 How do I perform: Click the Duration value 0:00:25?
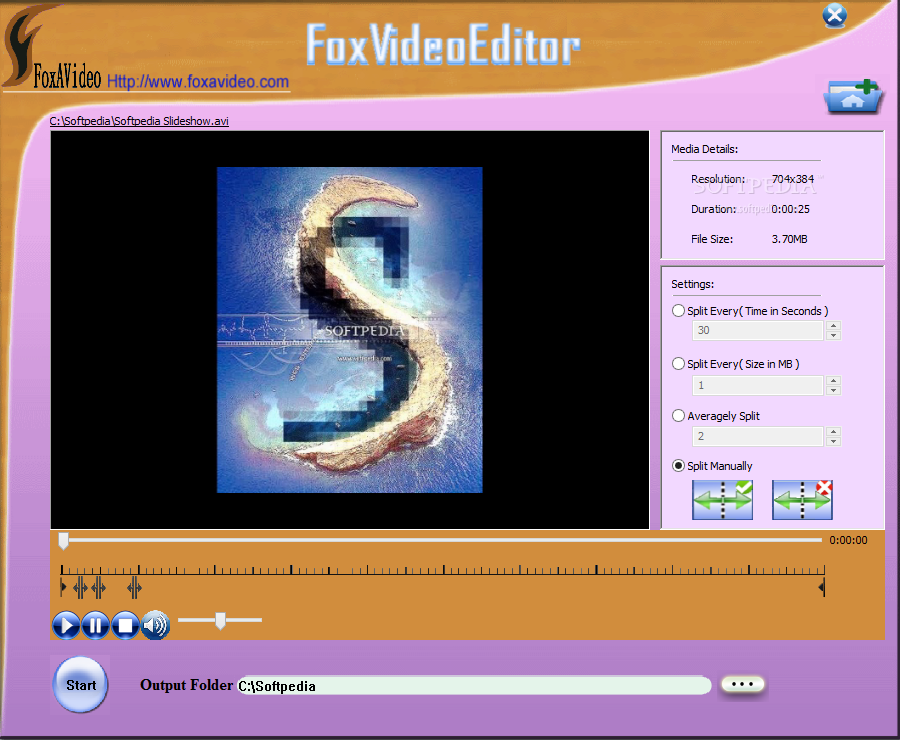790,209
